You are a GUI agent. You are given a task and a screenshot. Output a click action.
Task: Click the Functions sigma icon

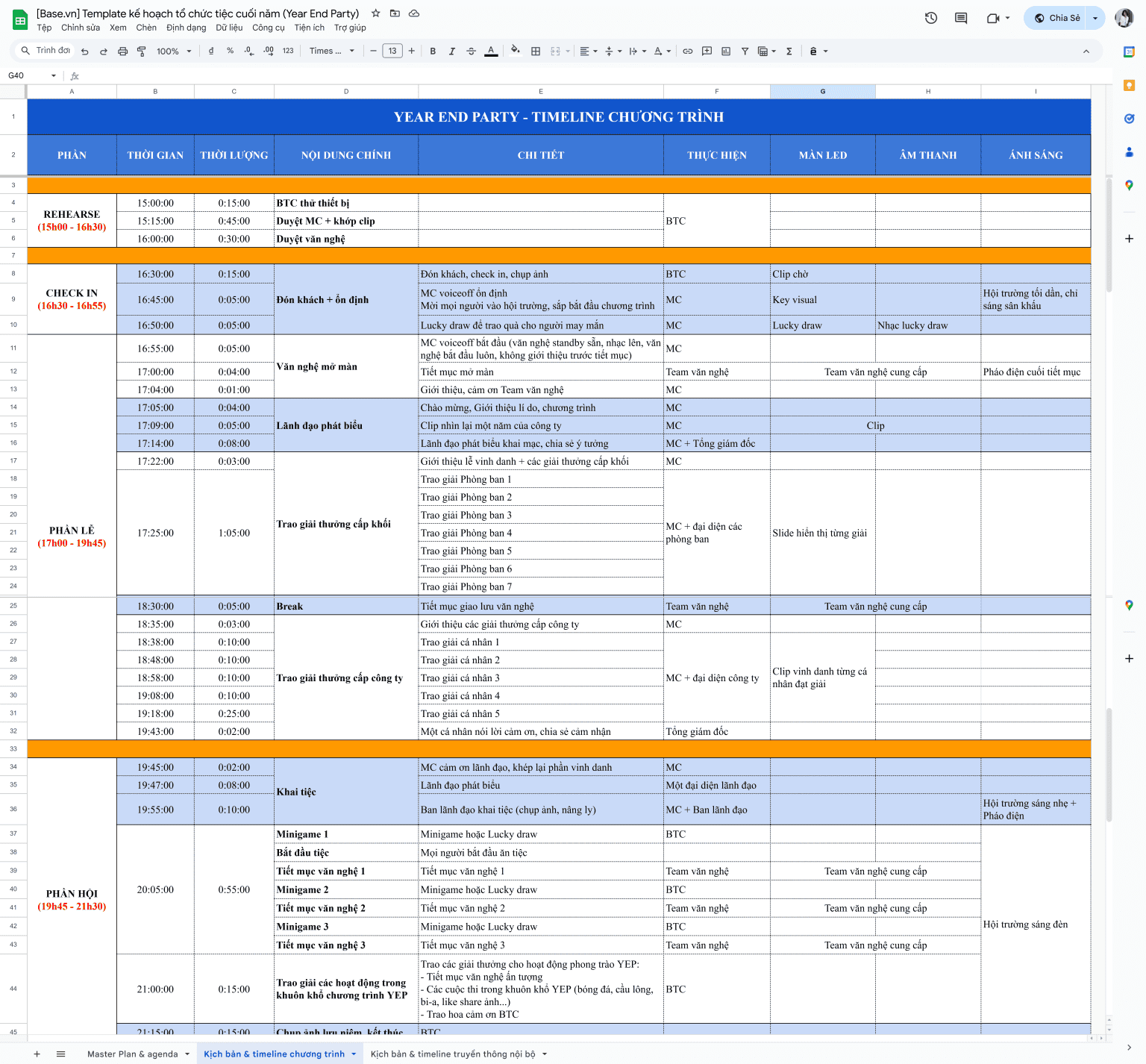click(789, 51)
